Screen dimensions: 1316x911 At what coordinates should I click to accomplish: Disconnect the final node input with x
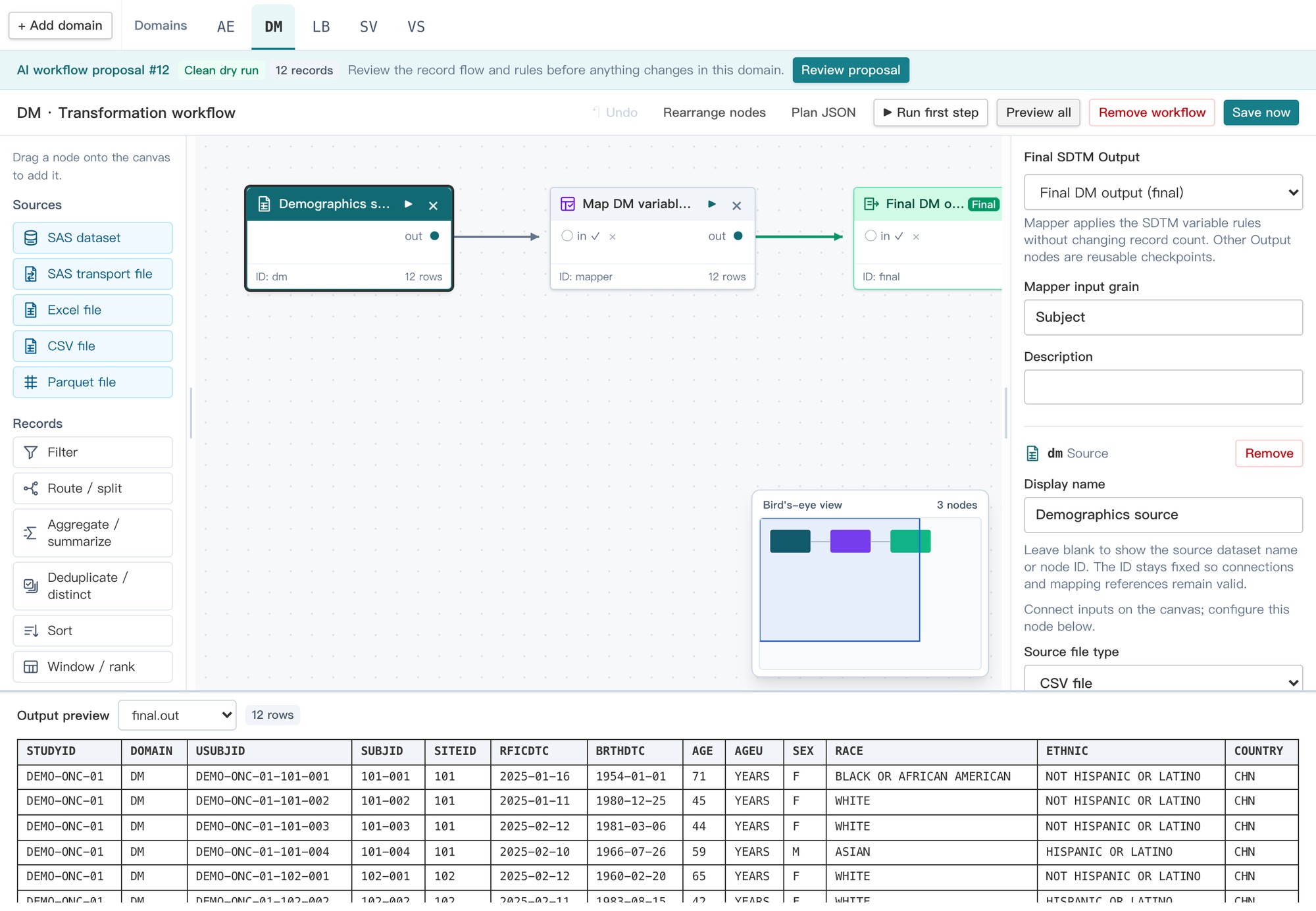point(916,237)
